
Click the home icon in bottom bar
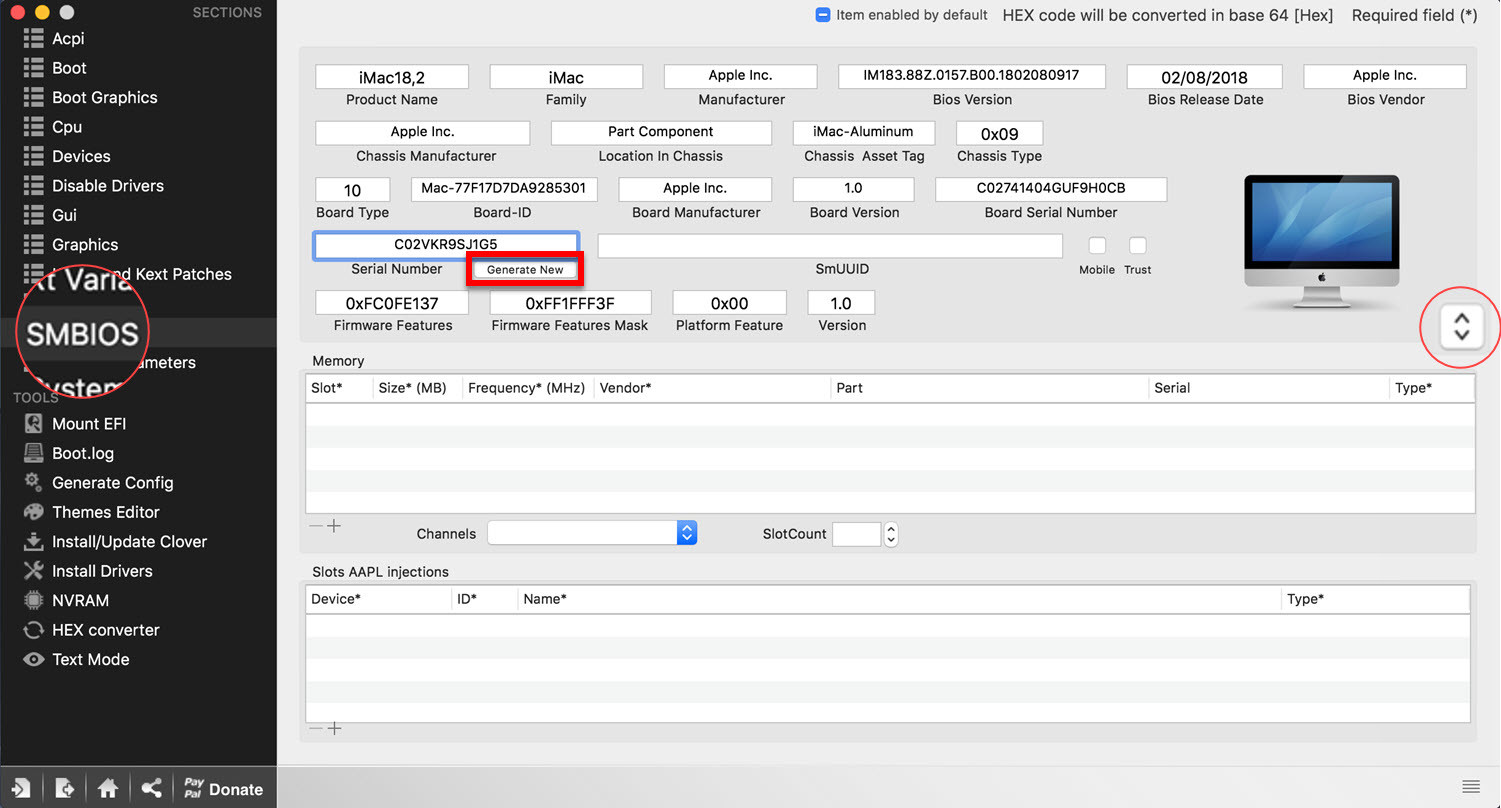[x=108, y=789]
